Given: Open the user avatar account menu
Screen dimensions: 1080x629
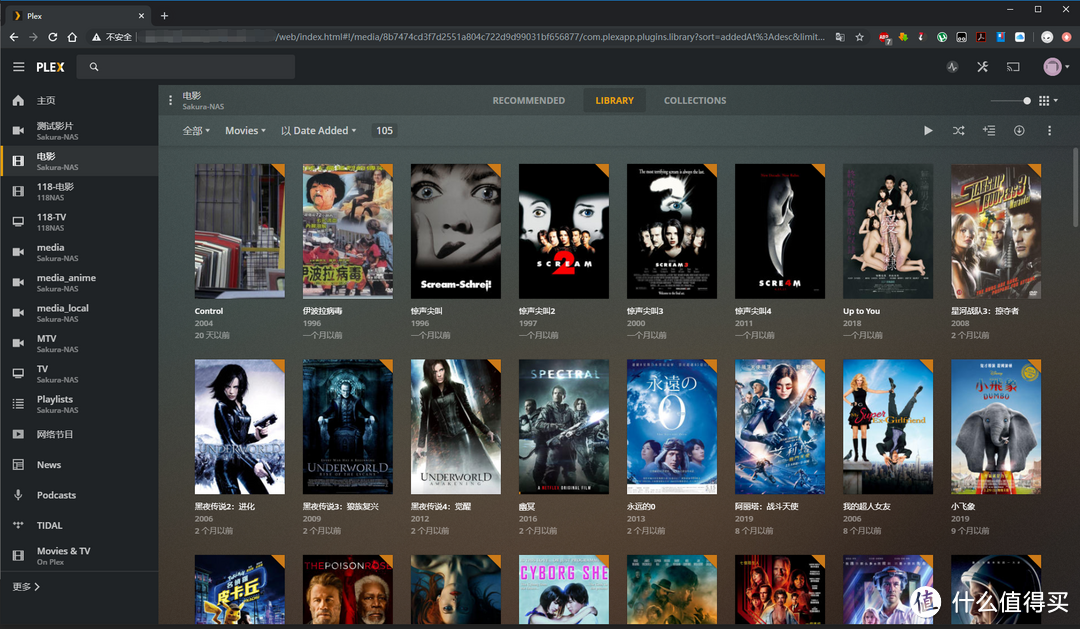Looking at the screenshot, I should [x=1056, y=67].
